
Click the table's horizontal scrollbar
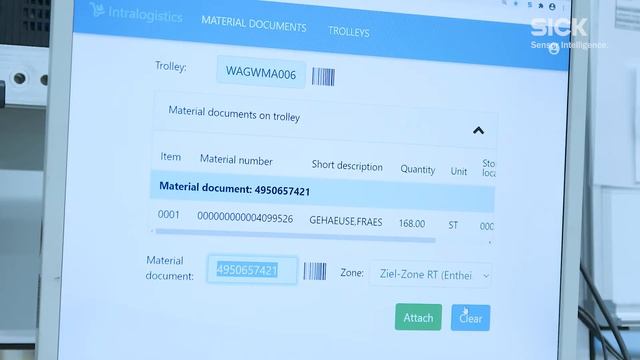click(296, 236)
